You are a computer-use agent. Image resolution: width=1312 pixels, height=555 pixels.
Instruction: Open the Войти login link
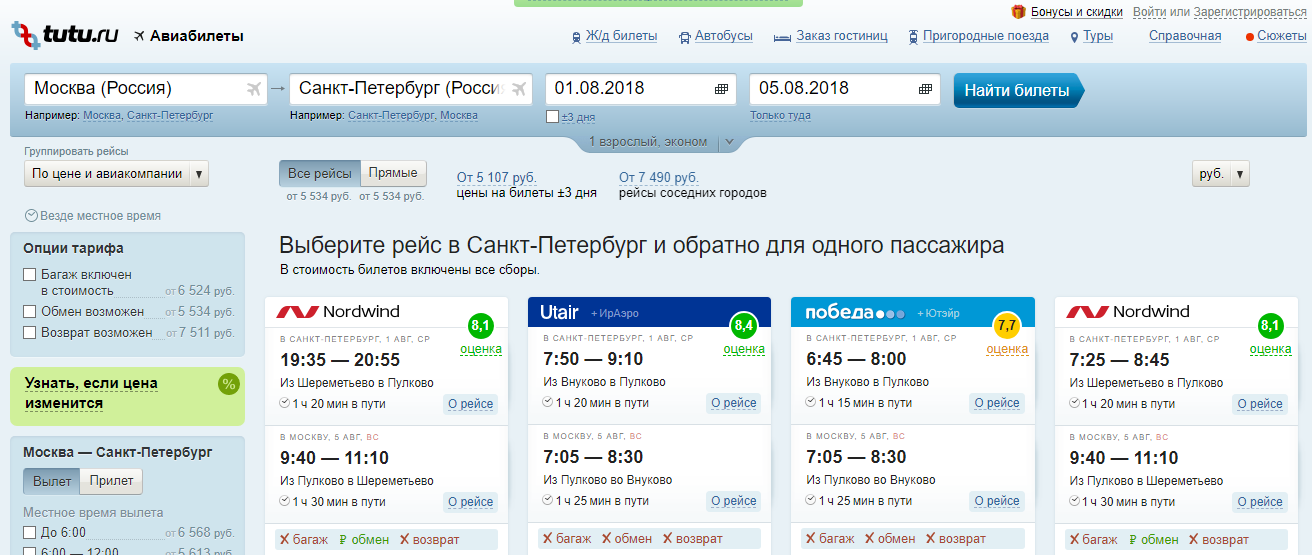click(x=1149, y=12)
